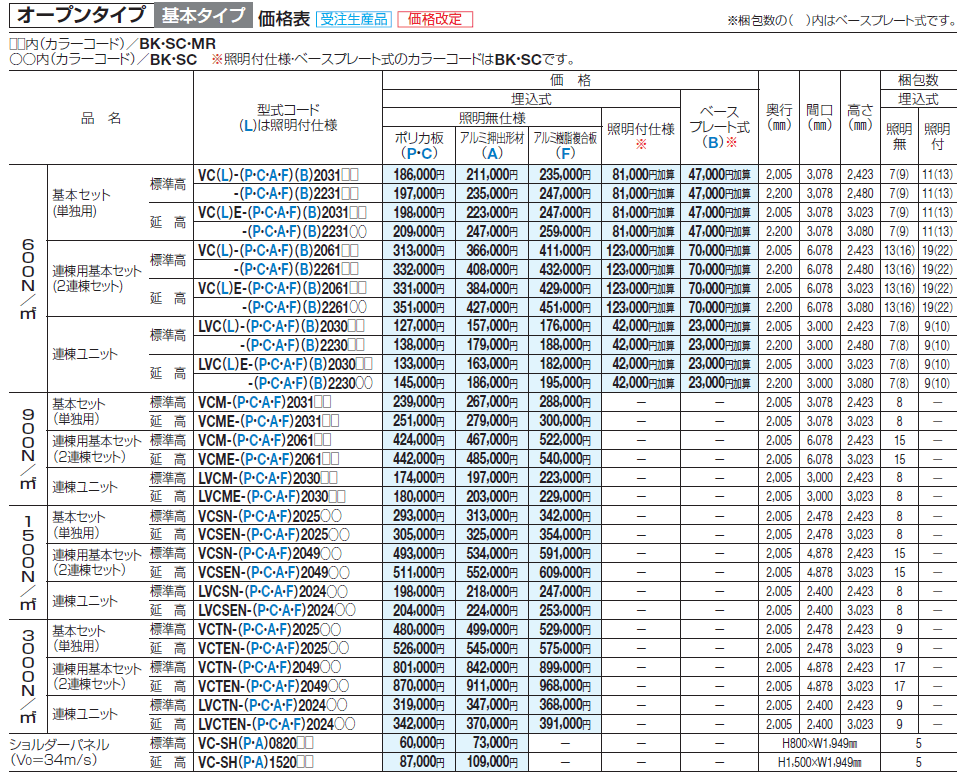975x783 pixels.
Task: Click the 品名 header cell
Action: (100, 118)
